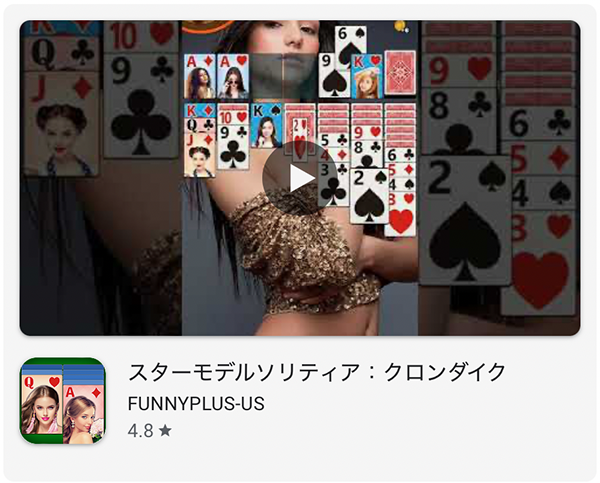This screenshot has height=483, width=600.
Task: Click the face-down stock pile card
Action: pos(400,73)
